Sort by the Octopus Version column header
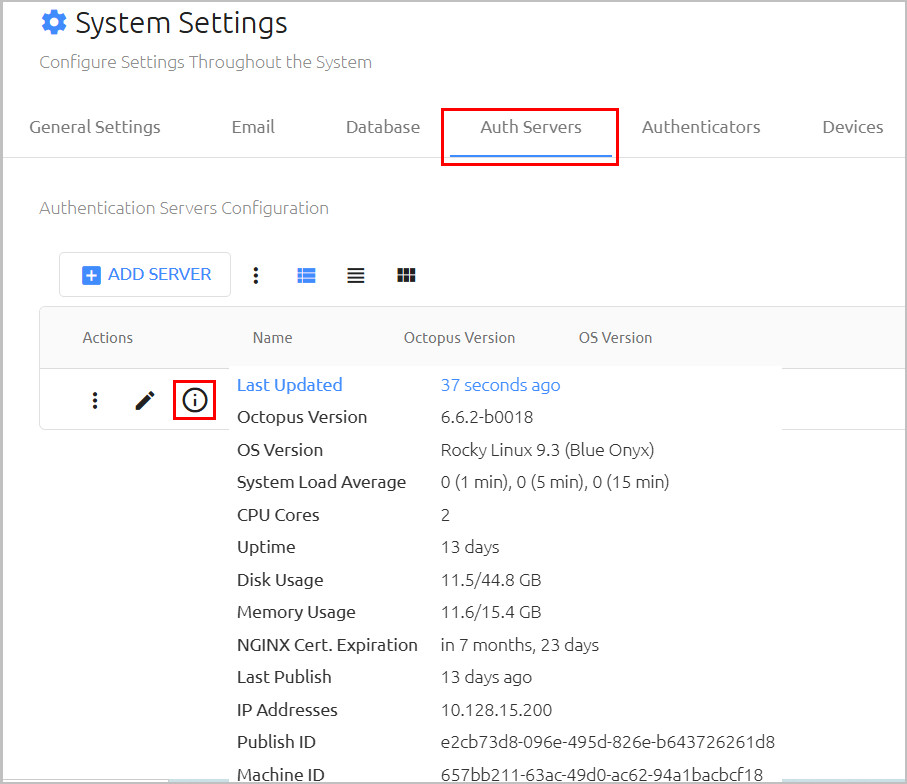 pyautogui.click(x=459, y=337)
